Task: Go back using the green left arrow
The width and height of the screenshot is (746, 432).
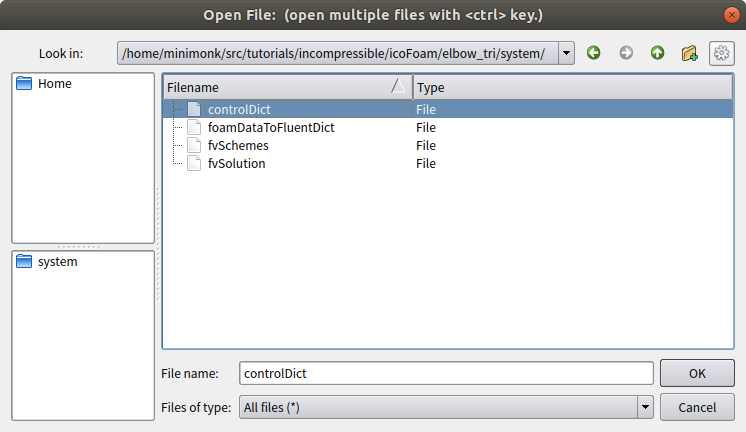Action: click(x=593, y=53)
